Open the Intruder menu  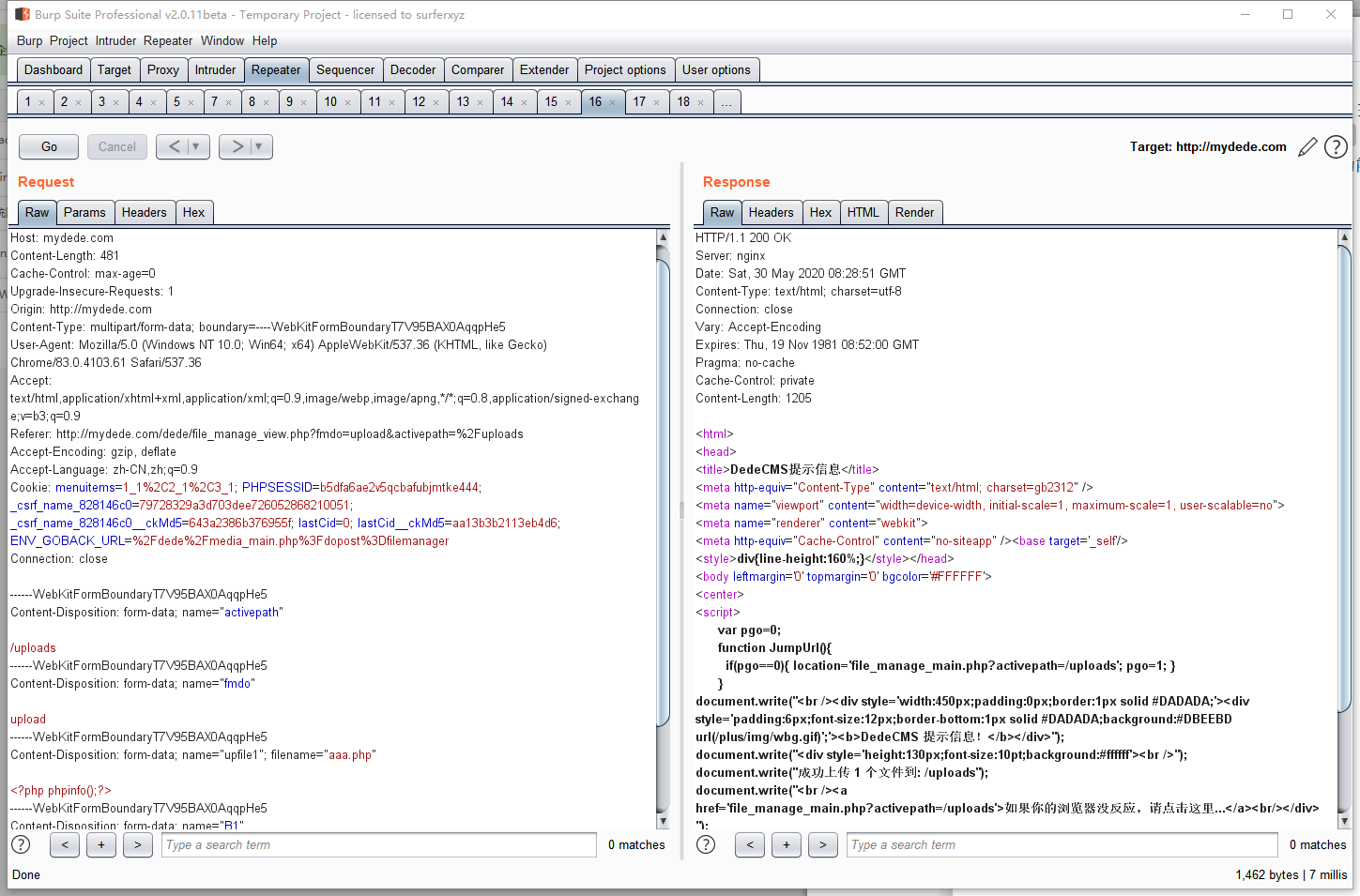115,40
